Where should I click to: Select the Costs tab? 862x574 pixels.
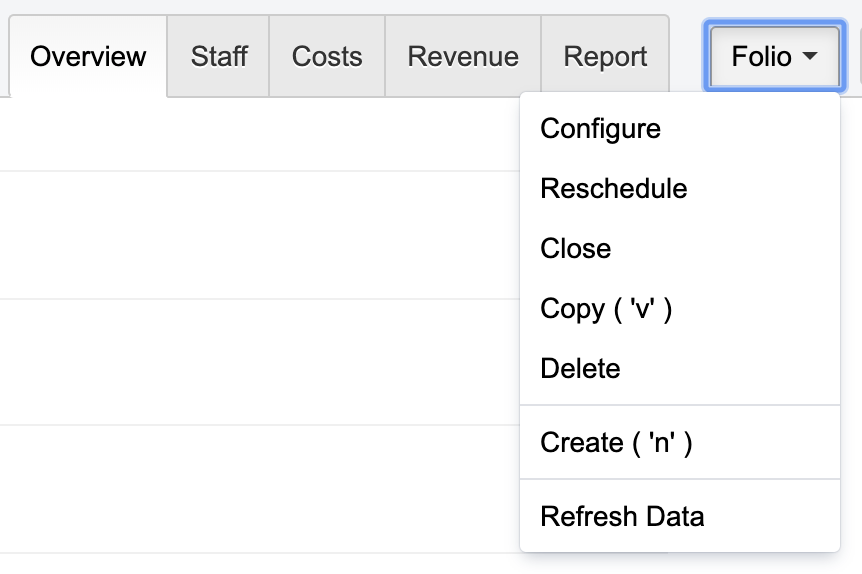pos(327,56)
